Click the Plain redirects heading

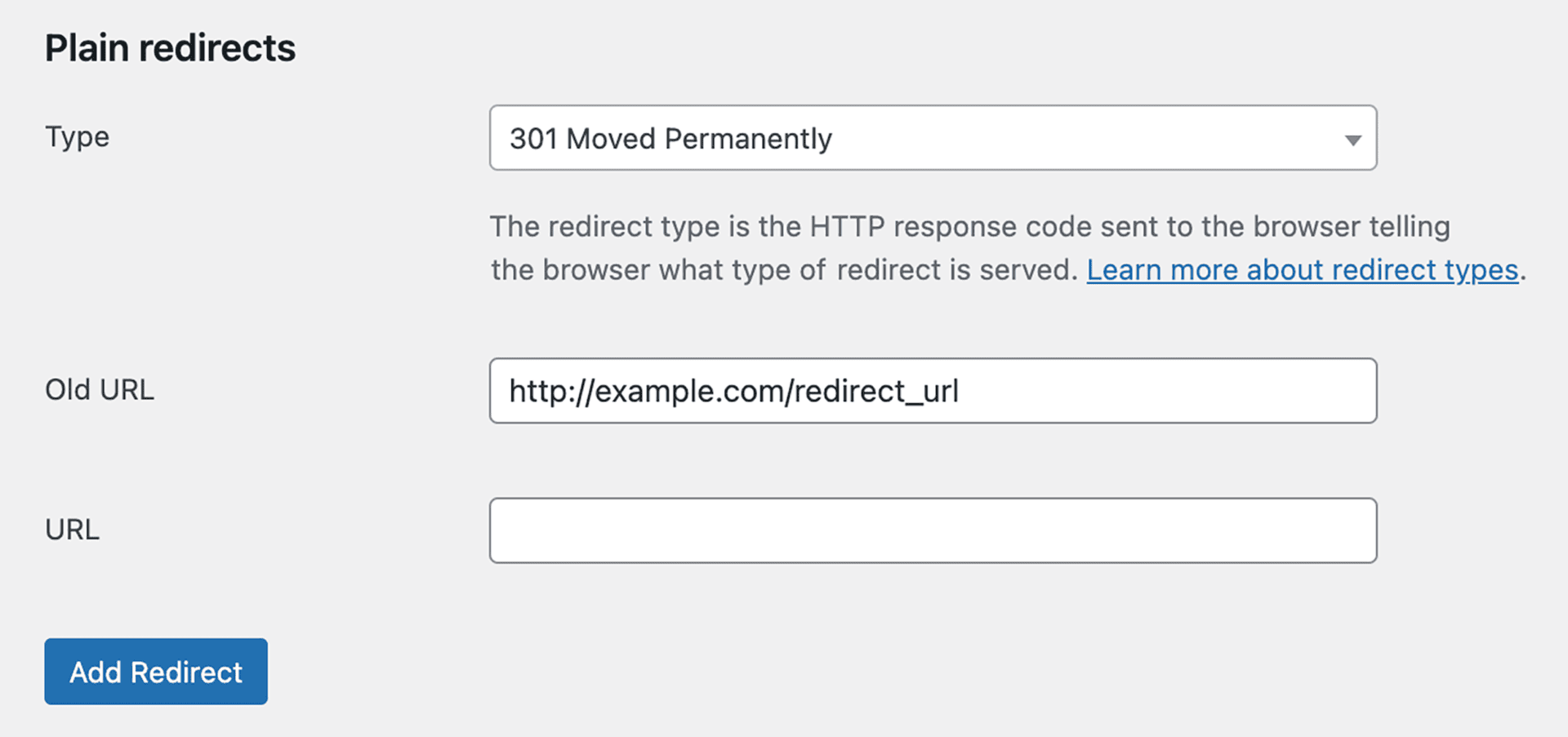coord(170,48)
